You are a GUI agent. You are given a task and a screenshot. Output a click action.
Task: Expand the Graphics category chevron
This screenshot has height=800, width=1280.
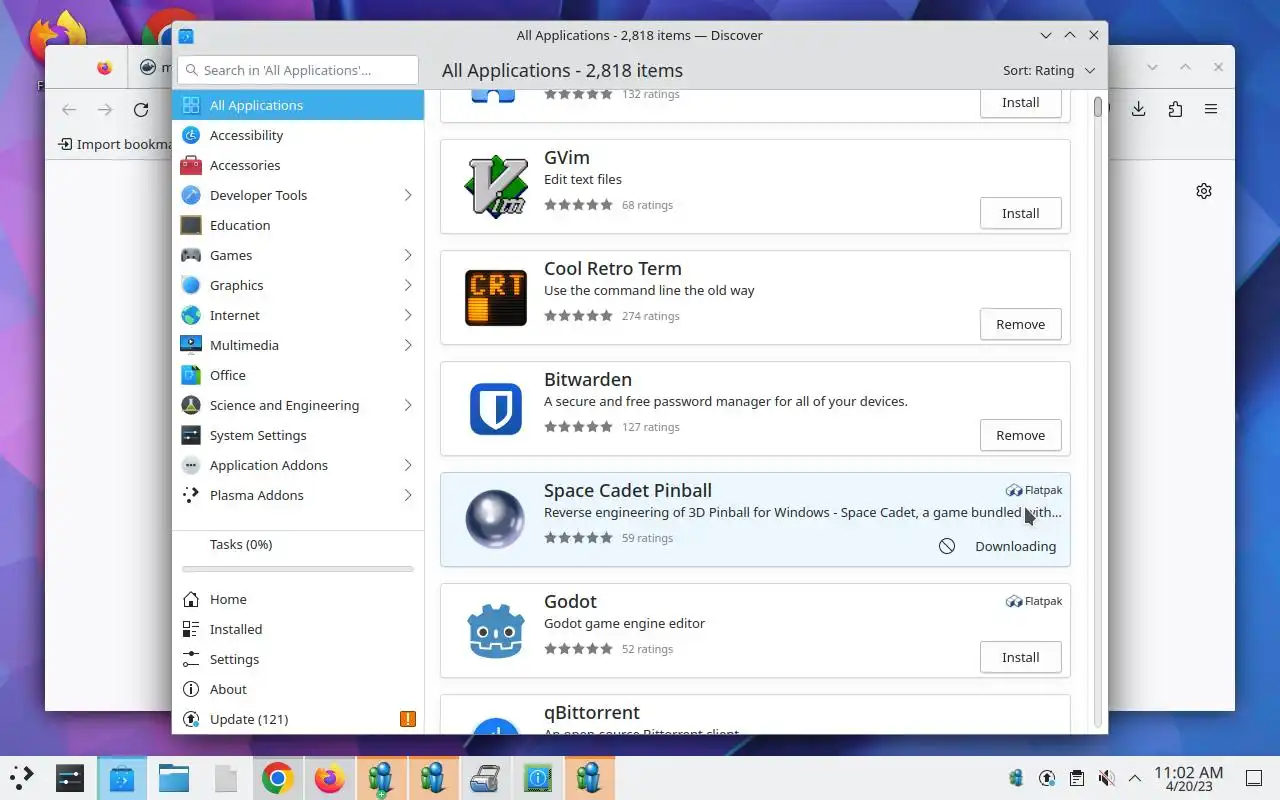pyautogui.click(x=408, y=285)
